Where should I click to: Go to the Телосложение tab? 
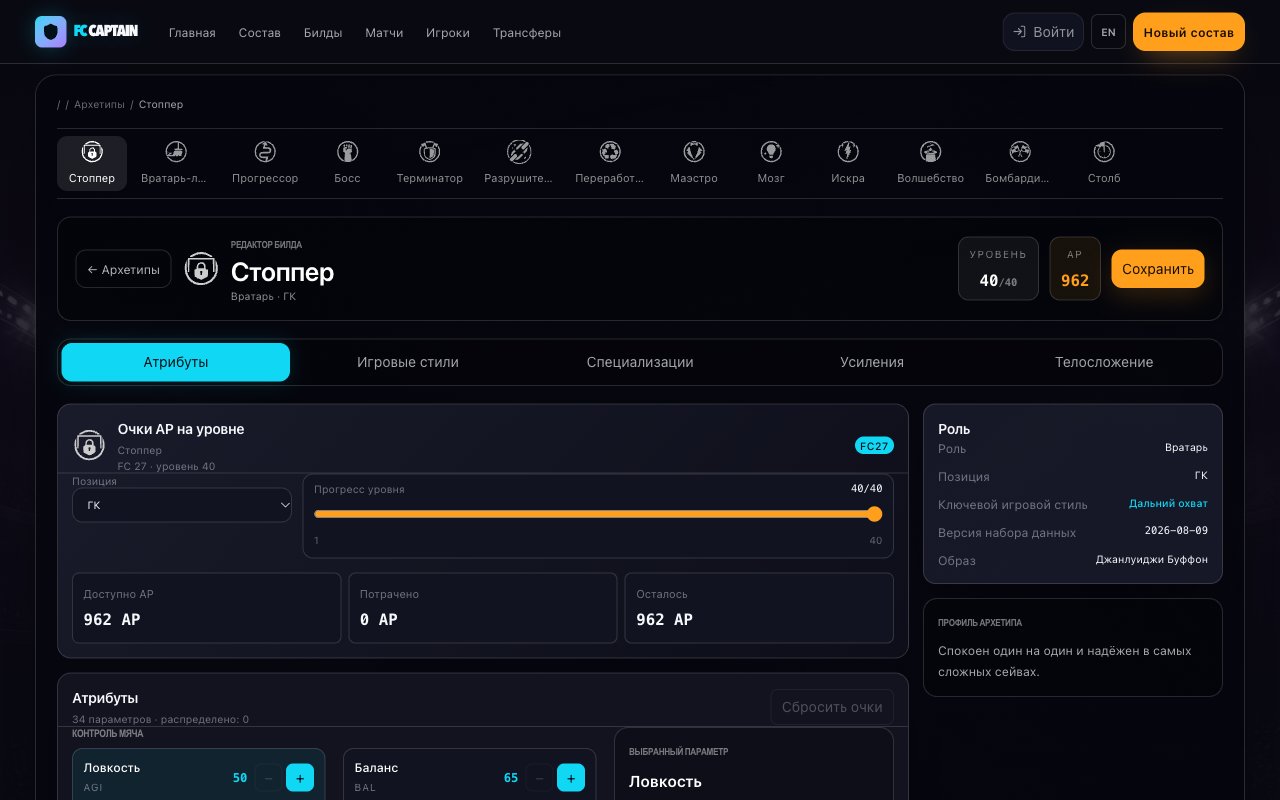1104,362
